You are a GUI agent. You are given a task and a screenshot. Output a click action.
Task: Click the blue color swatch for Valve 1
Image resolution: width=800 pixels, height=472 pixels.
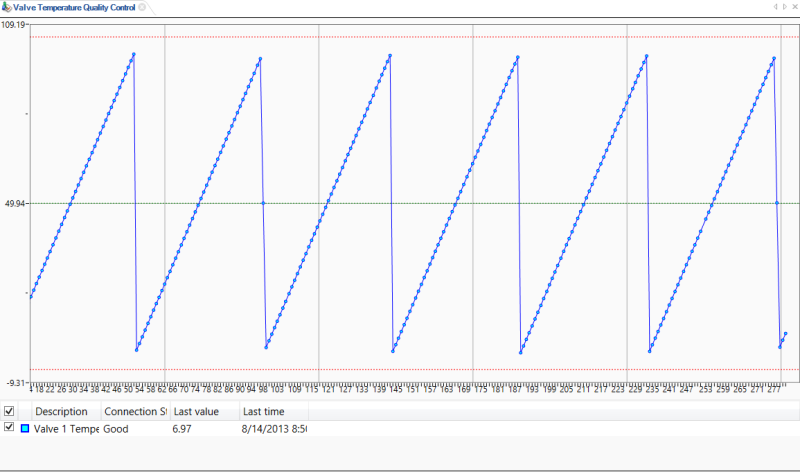(25, 428)
